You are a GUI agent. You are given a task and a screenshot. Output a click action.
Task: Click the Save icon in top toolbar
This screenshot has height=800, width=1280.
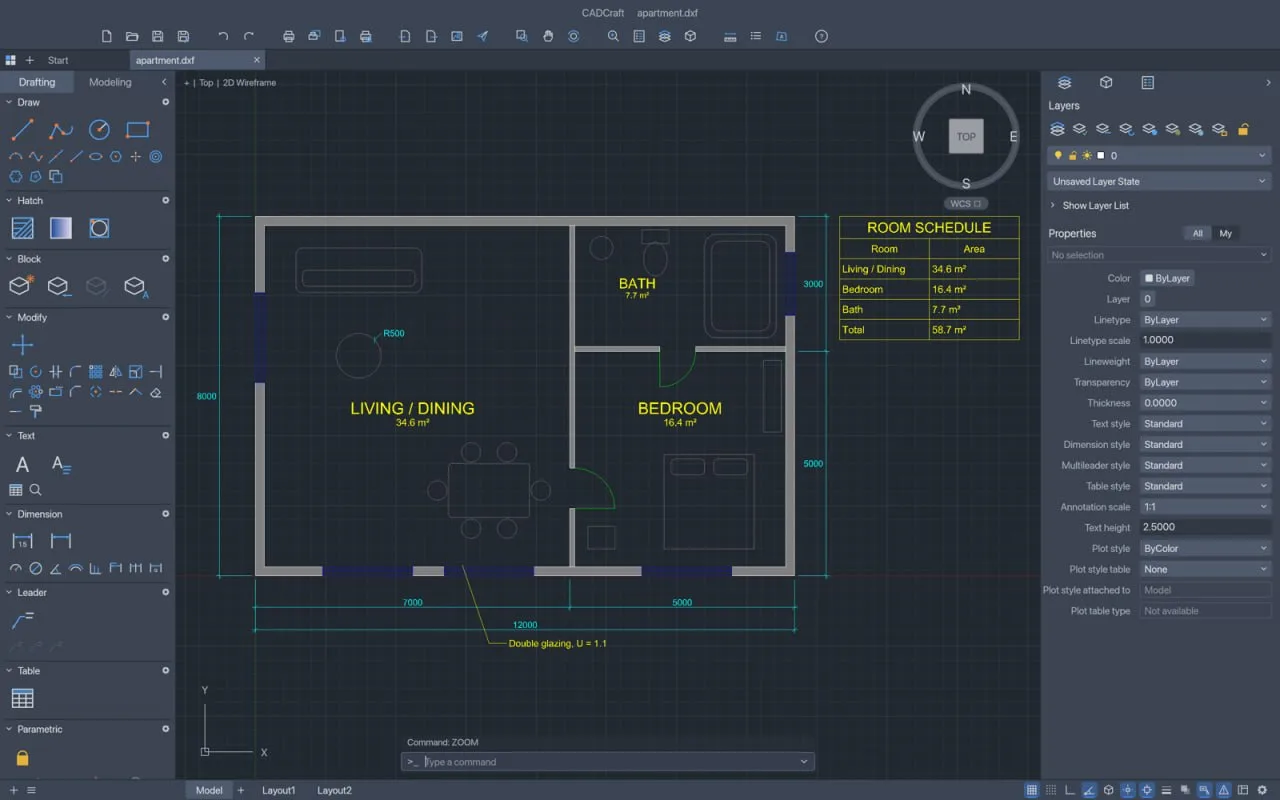[x=158, y=36]
